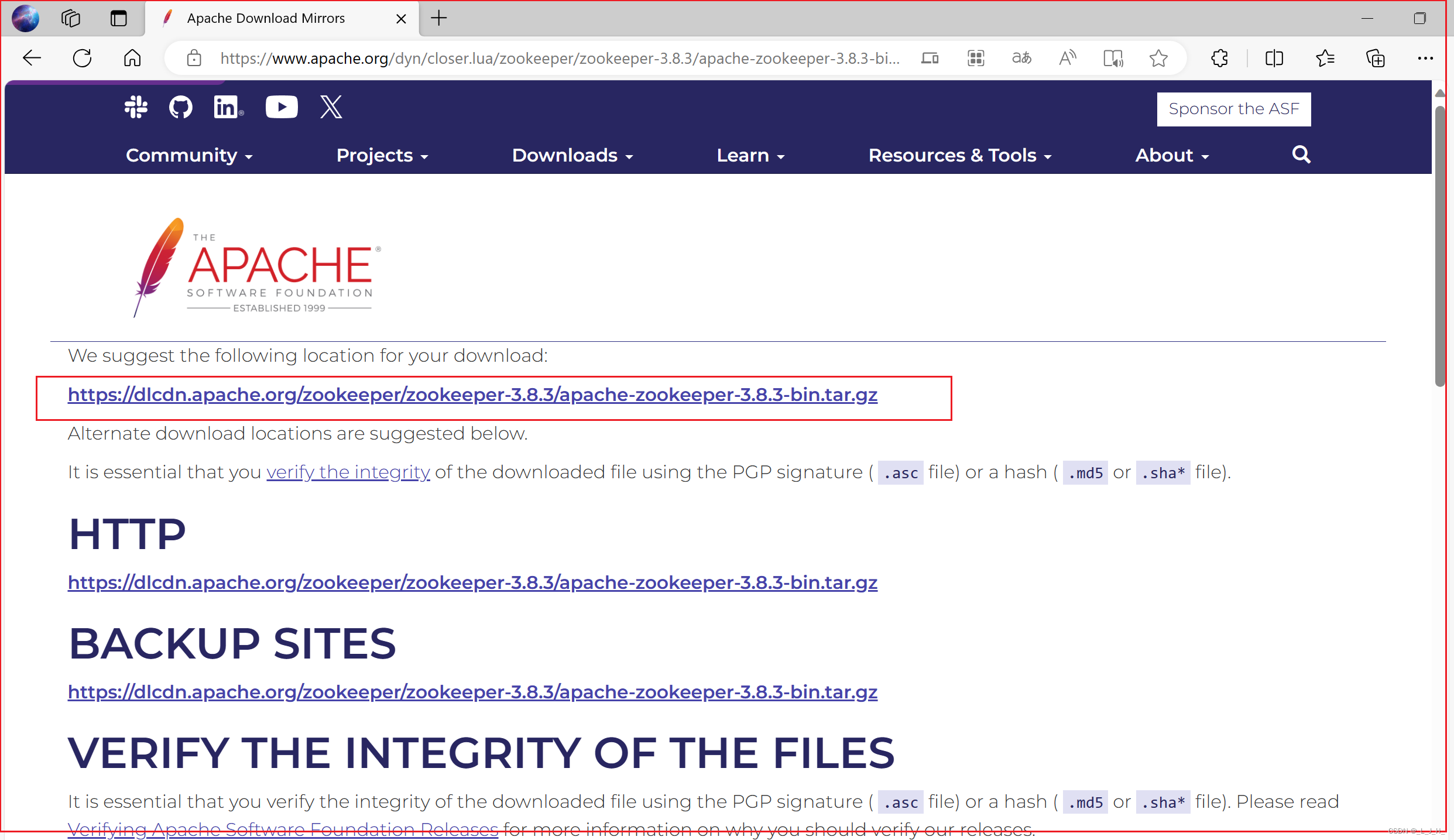Click the BACKUP SITES download link
Screen dimensions: 1454x840
[x=472, y=692]
